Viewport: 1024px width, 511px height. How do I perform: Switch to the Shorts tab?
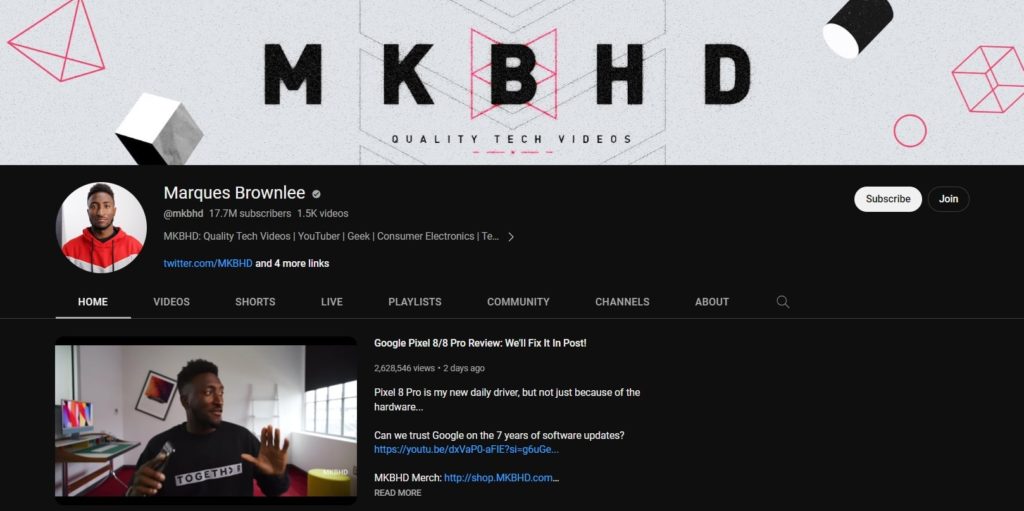(255, 302)
